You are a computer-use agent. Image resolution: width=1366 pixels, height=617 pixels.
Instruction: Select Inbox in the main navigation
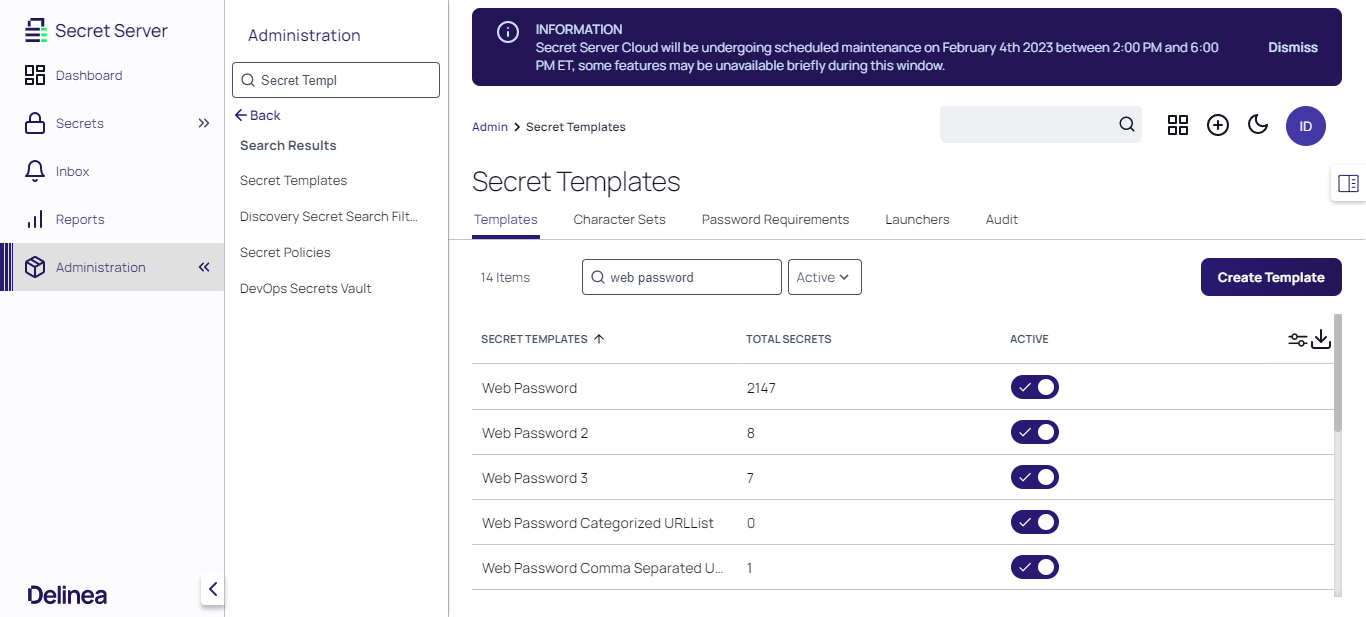coord(73,171)
